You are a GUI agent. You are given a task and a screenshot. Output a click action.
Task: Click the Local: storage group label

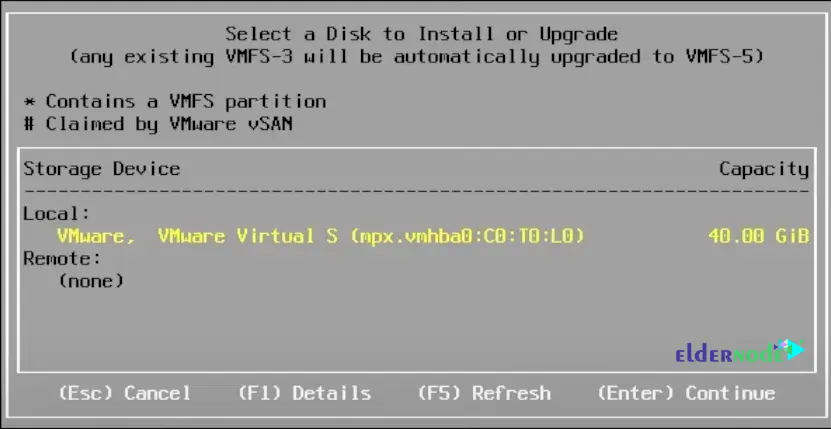(57, 214)
